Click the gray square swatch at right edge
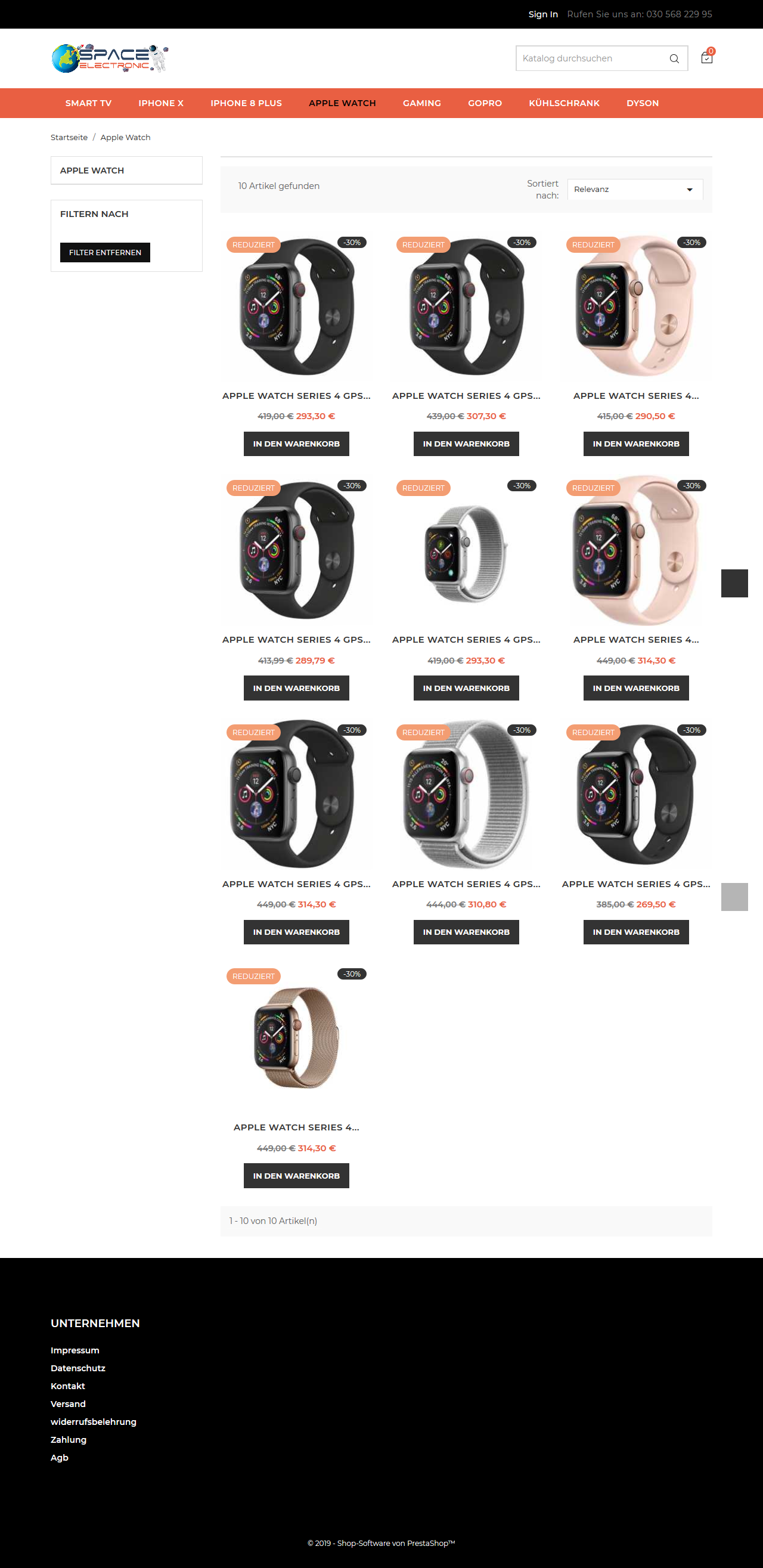Viewport: 763px width, 1568px height. coord(734,897)
